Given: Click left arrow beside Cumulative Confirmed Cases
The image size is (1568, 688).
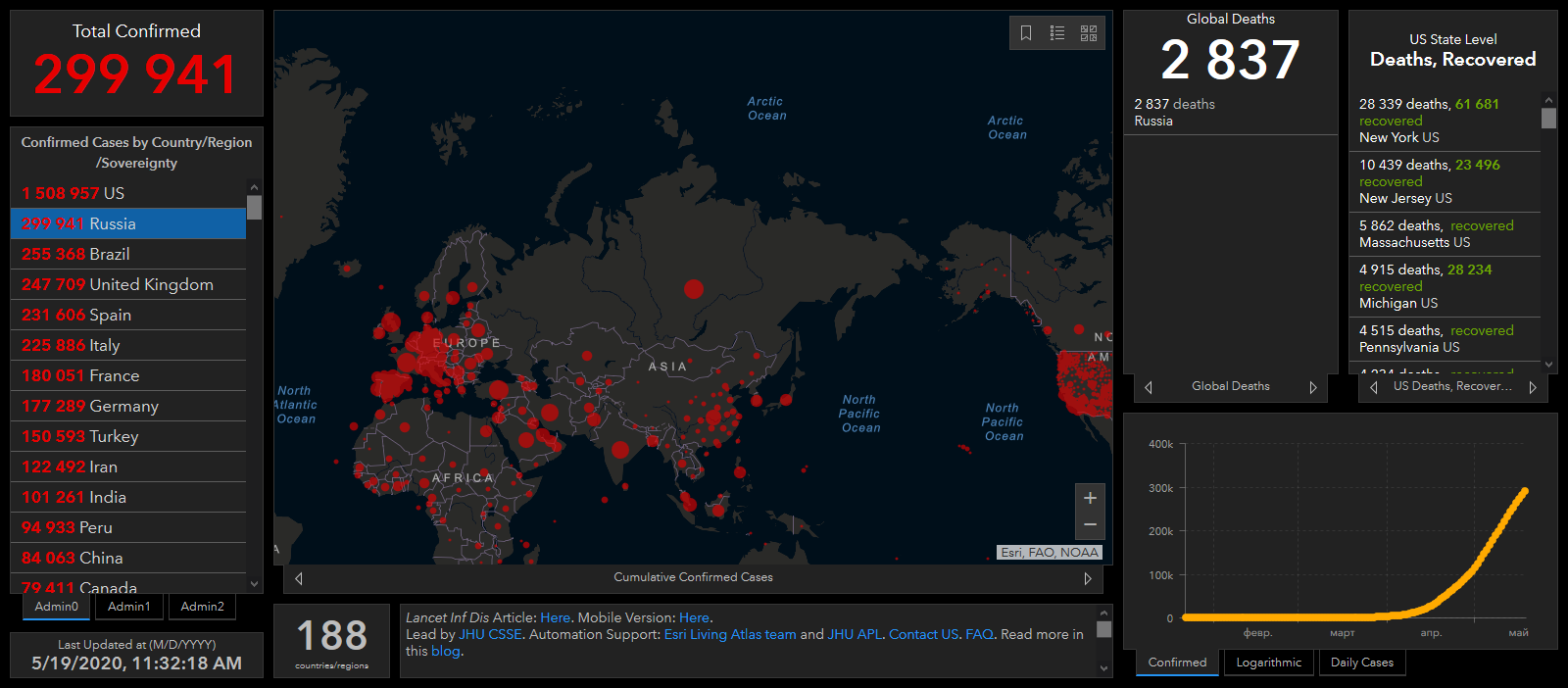Looking at the screenshot, I should (299, 578).
